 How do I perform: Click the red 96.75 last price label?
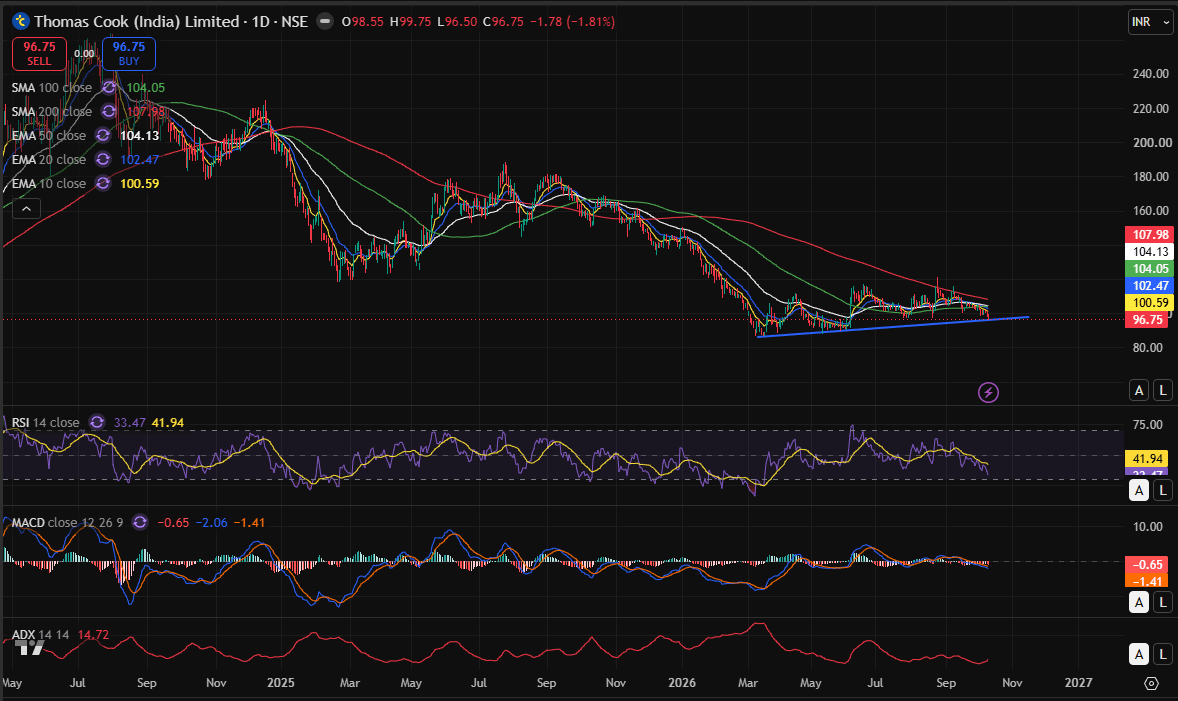pos(1147,319)
